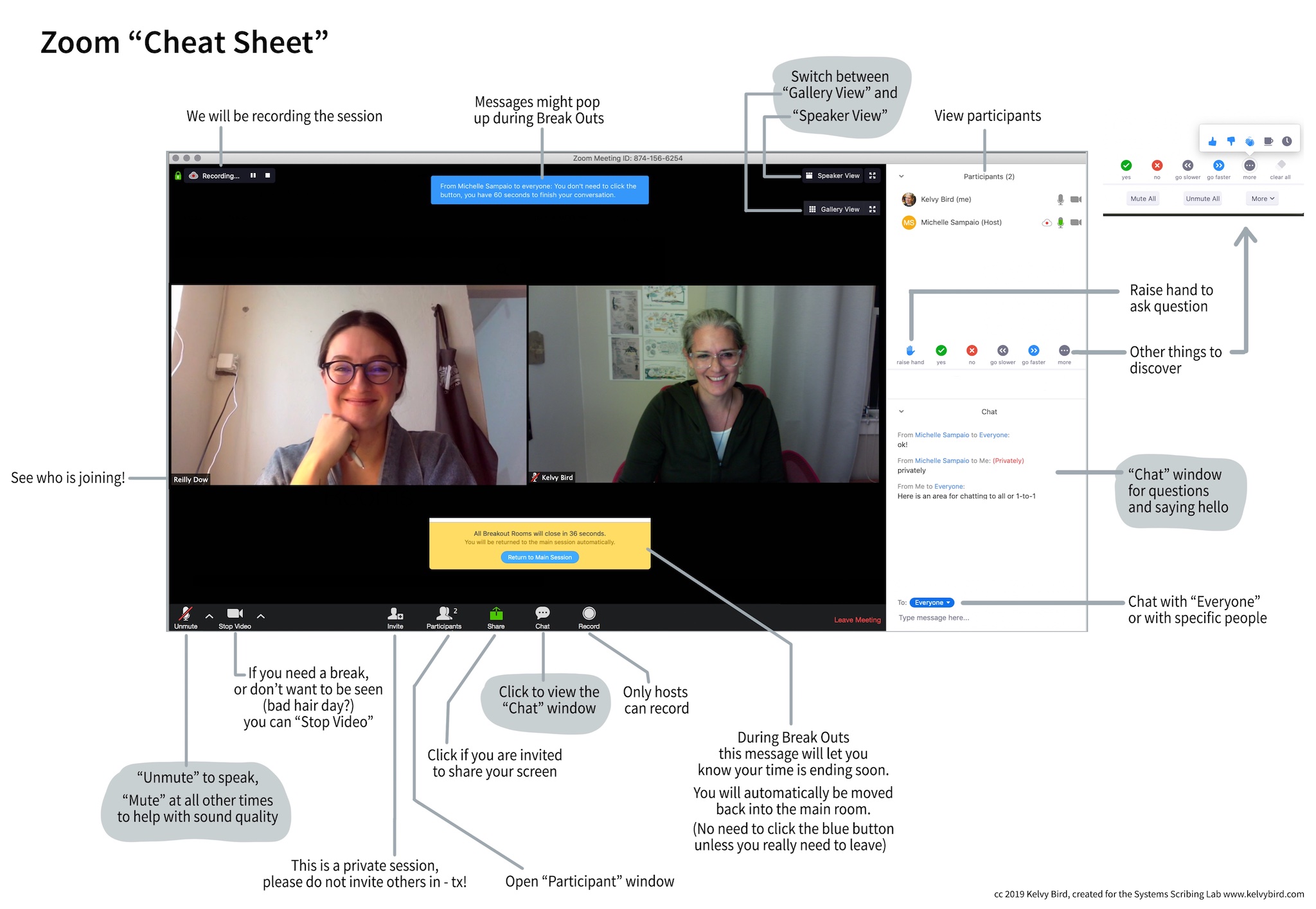The image size is (1316, 909).
Task: Pause the active recording
Action: click(253, 175)
